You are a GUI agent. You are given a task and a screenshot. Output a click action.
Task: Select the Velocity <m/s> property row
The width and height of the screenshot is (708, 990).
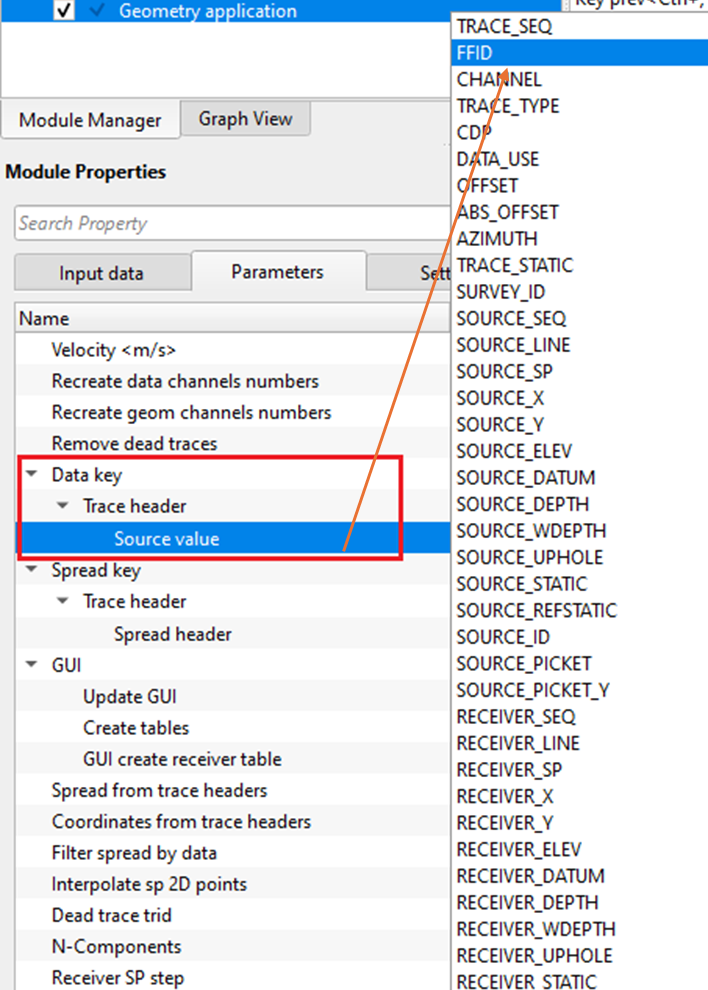pos(115,350)
